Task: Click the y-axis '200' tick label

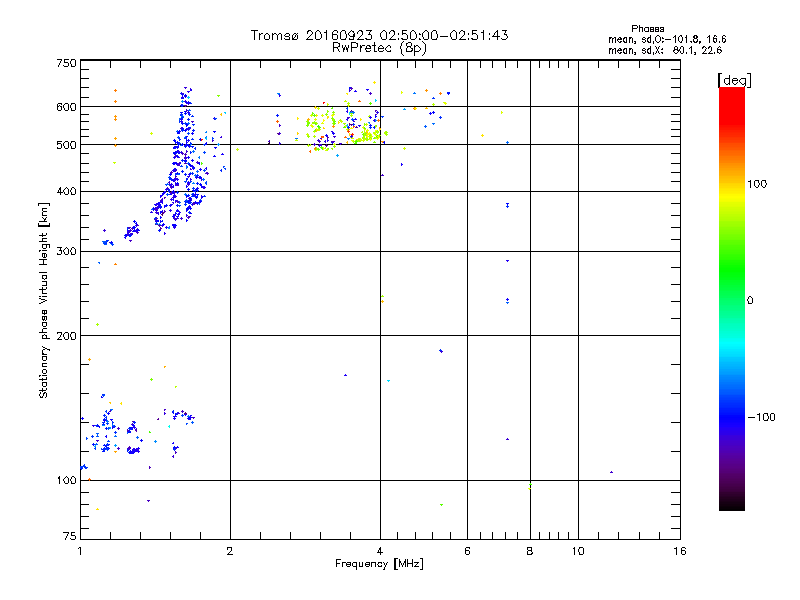Action: coord(66,336)
